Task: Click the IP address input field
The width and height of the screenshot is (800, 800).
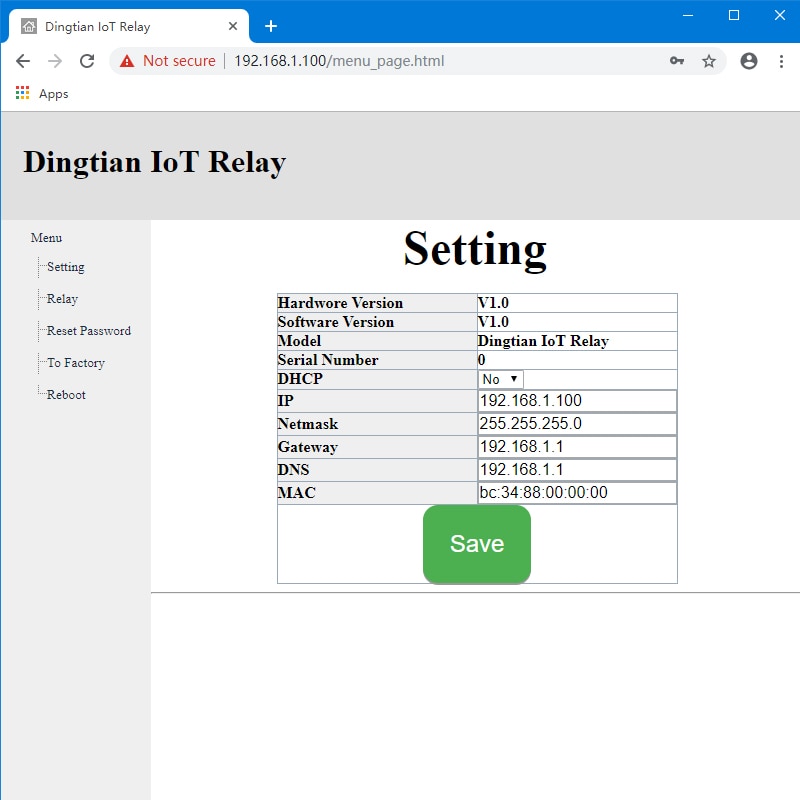Action: coord(577,401)
